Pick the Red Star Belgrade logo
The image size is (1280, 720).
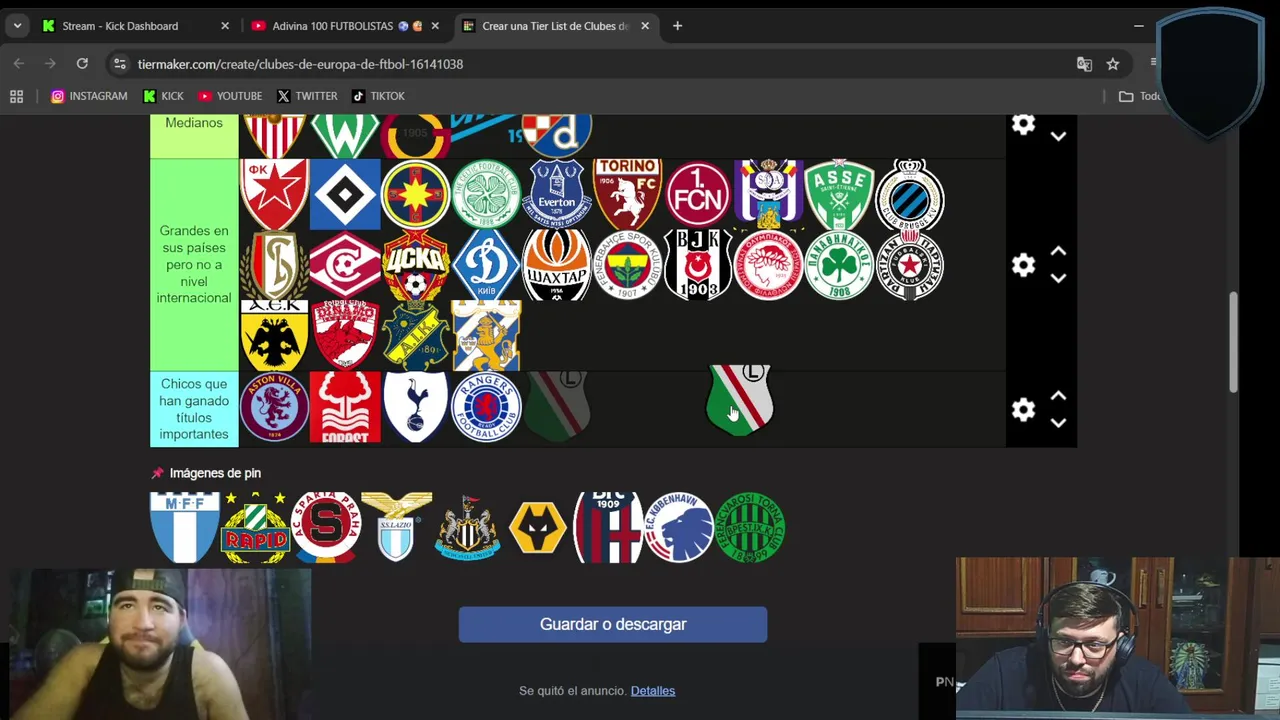pyautogui.click(x=274, y=195)
